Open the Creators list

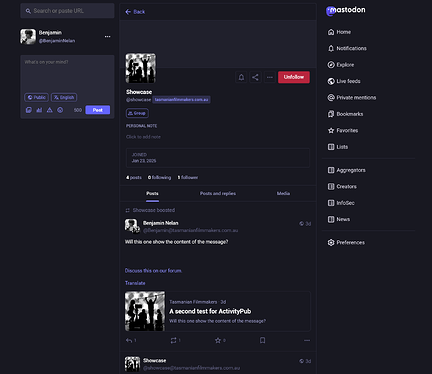342,186
